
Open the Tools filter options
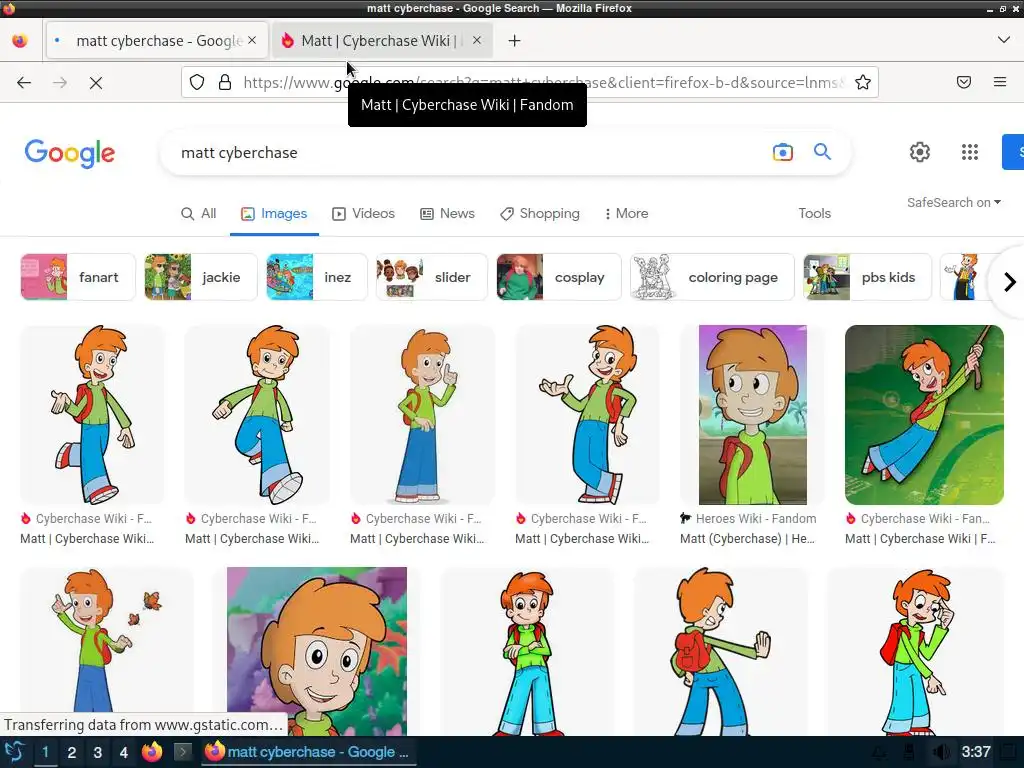[x=814, y=214]
